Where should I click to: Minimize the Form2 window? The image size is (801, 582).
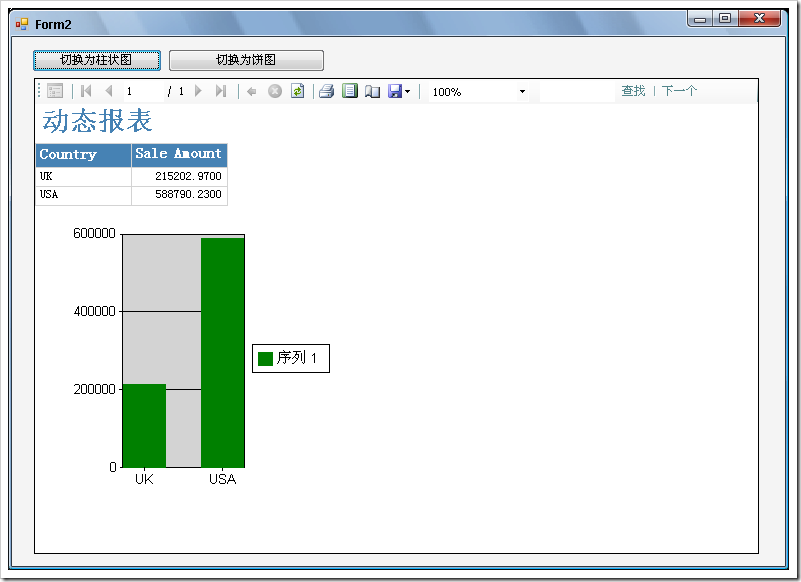point(700,19)
